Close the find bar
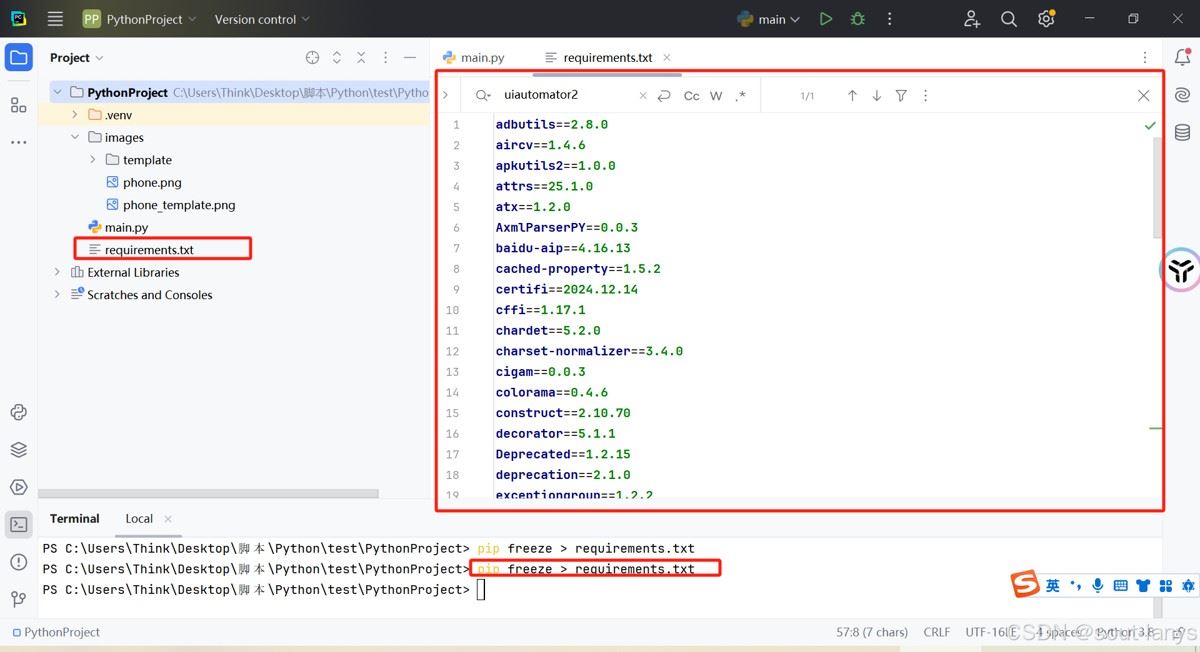The width and height of the screenshot is (1200, 652). [x=1143, y=96]
